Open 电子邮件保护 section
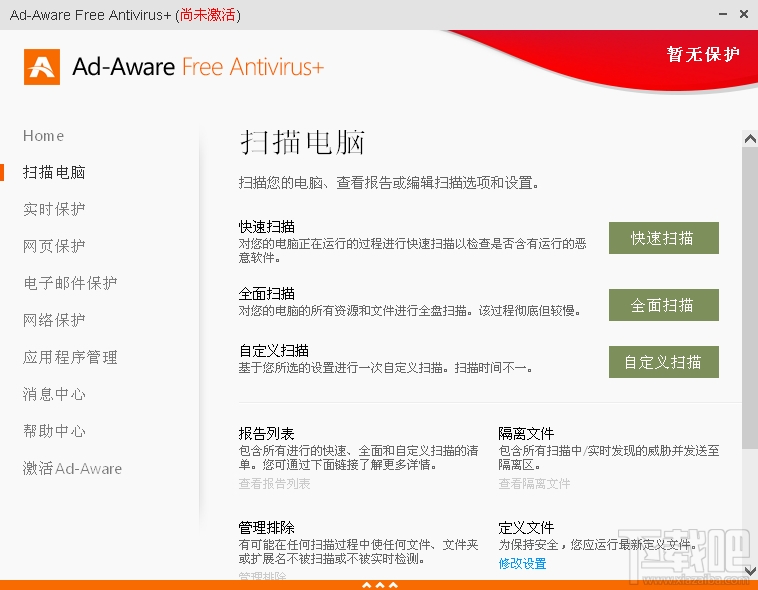This screenshot has height=590, width=758. (70, 283)
